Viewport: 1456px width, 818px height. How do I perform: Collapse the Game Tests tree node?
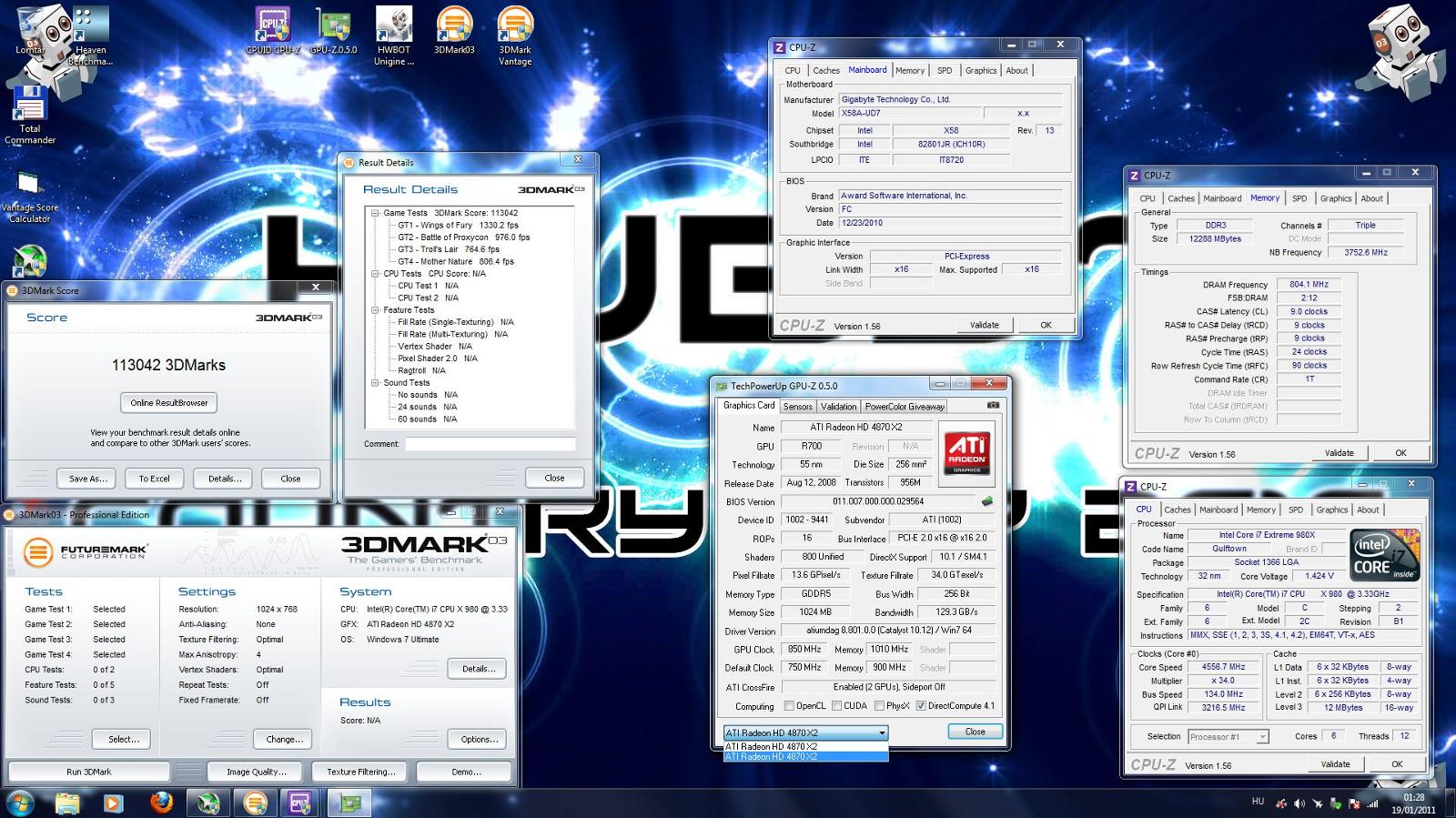click(375, 213)
